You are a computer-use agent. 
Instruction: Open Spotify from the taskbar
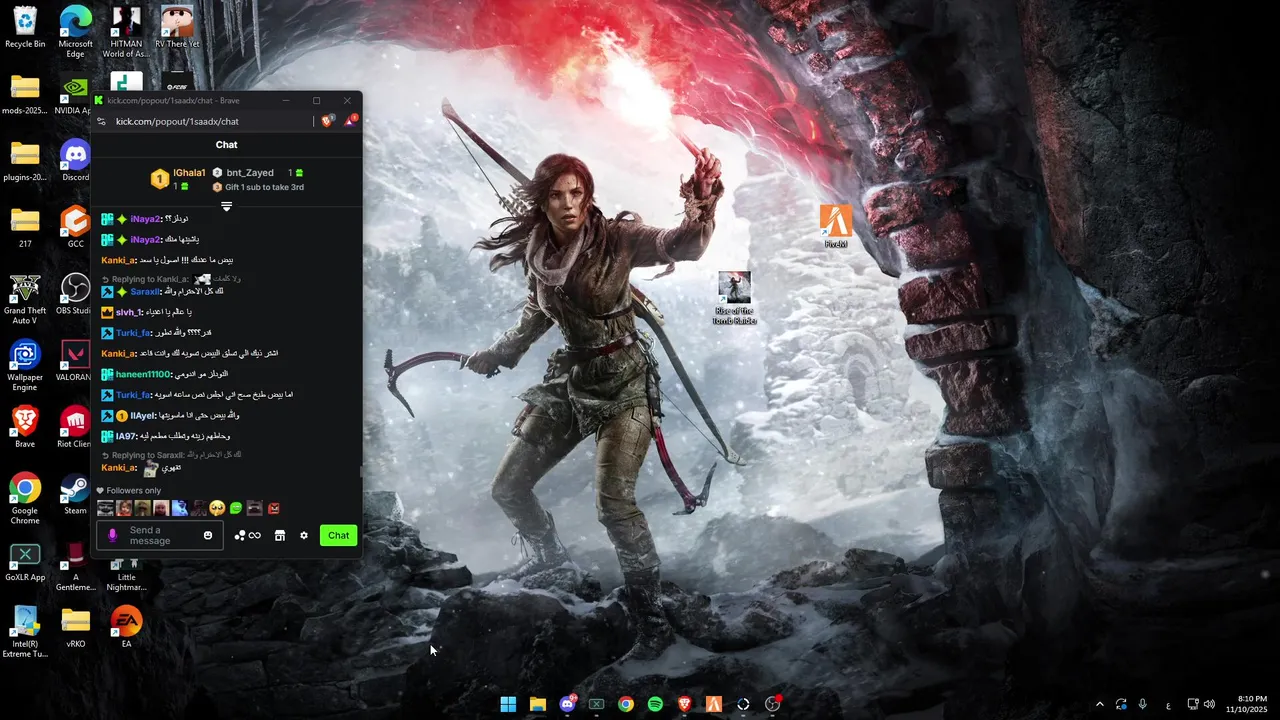pos(655,704)
